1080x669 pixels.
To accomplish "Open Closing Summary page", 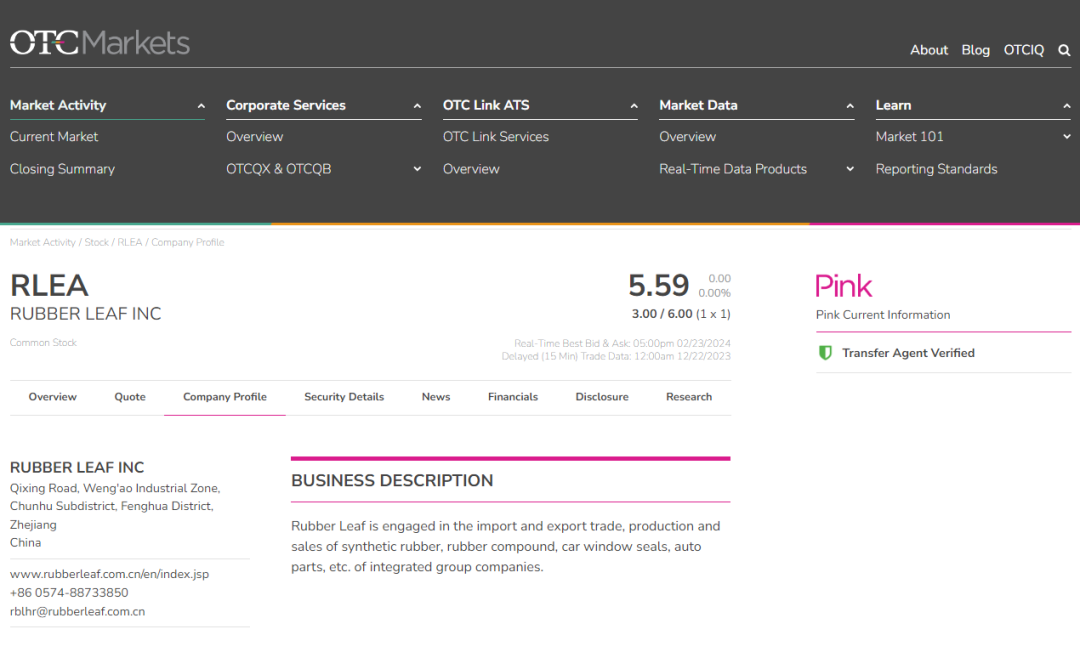I will [x=62, y=169].
